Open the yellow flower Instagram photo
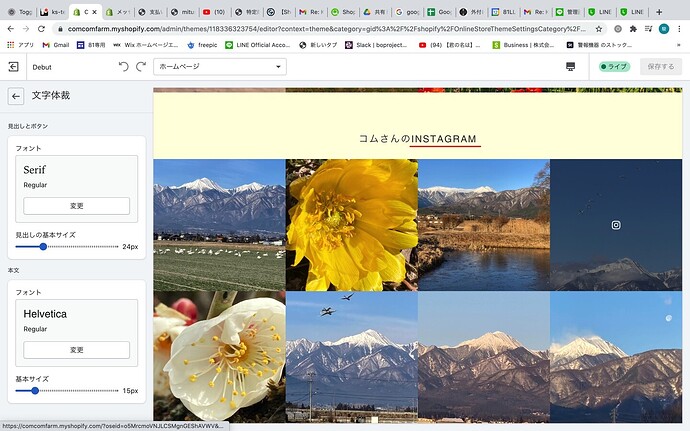 [x=352, y=225]
